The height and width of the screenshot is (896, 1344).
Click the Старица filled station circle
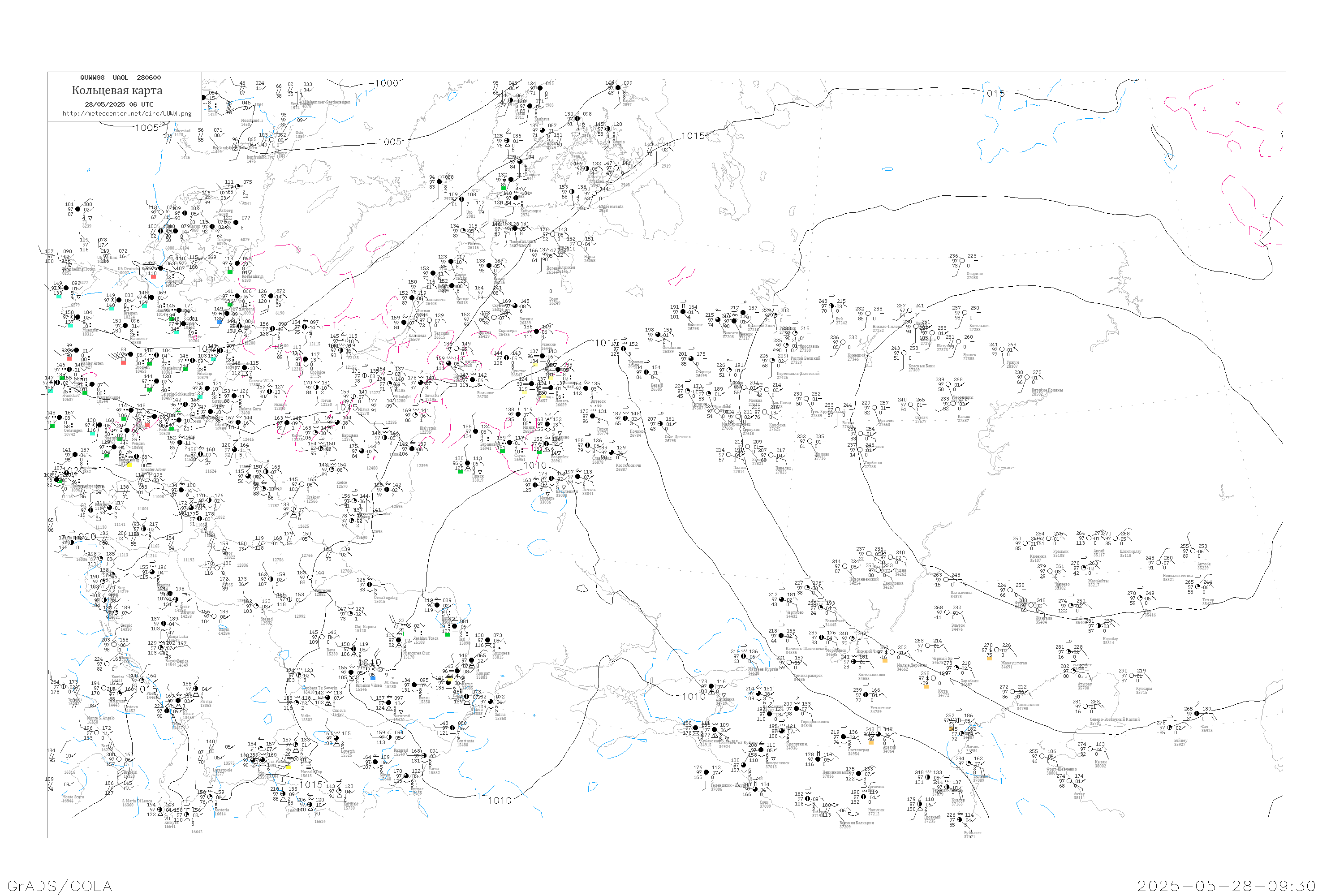point(691,359)
